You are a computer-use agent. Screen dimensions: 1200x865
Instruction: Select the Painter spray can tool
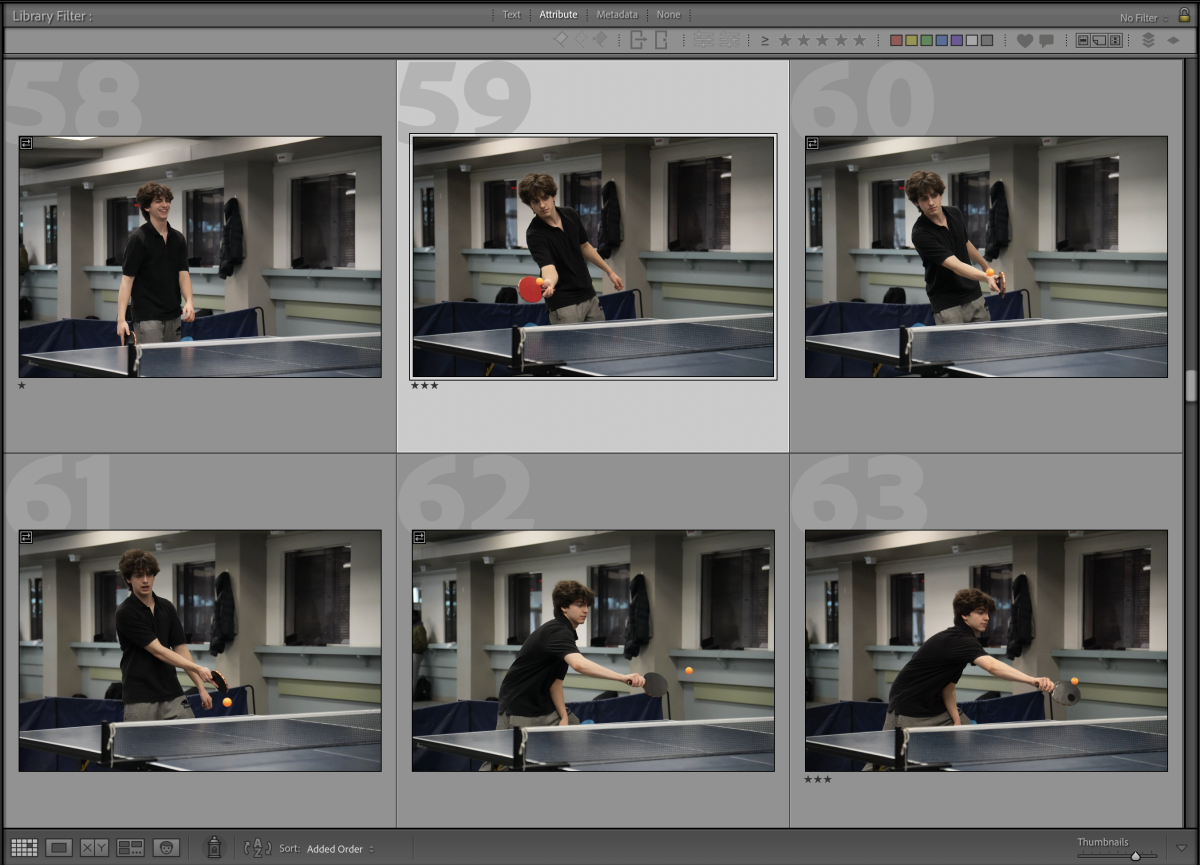tap(213, 847)
